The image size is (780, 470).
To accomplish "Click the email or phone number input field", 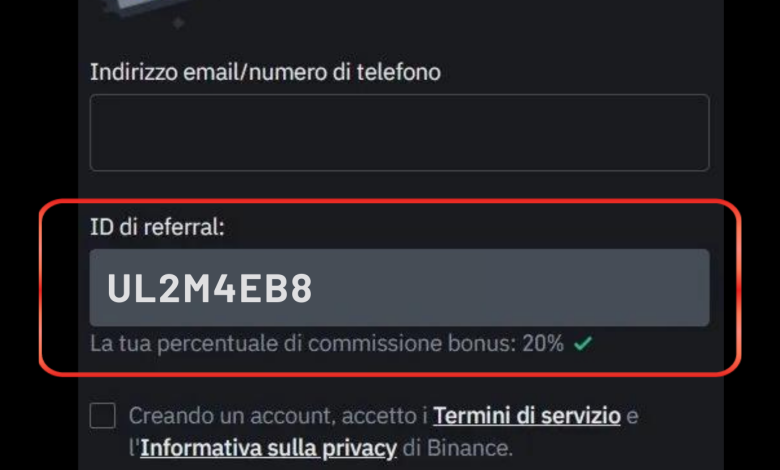I will (399, 132).
